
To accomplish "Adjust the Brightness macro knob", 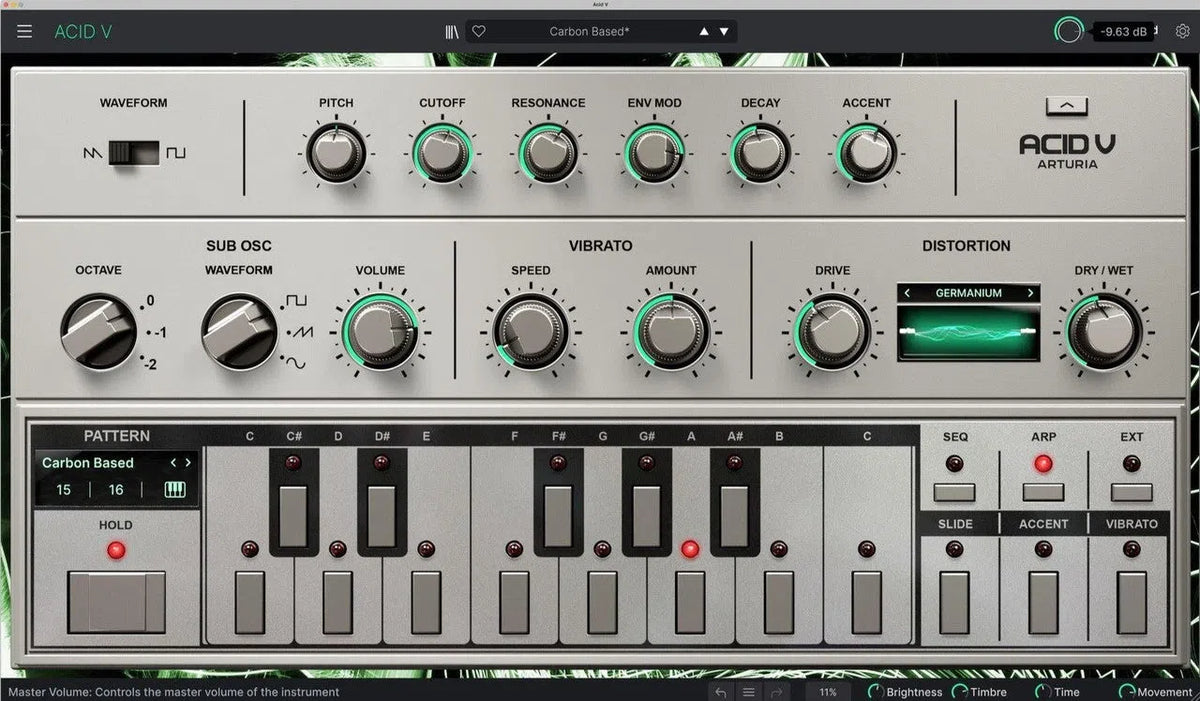I will (x=875, y=691).
